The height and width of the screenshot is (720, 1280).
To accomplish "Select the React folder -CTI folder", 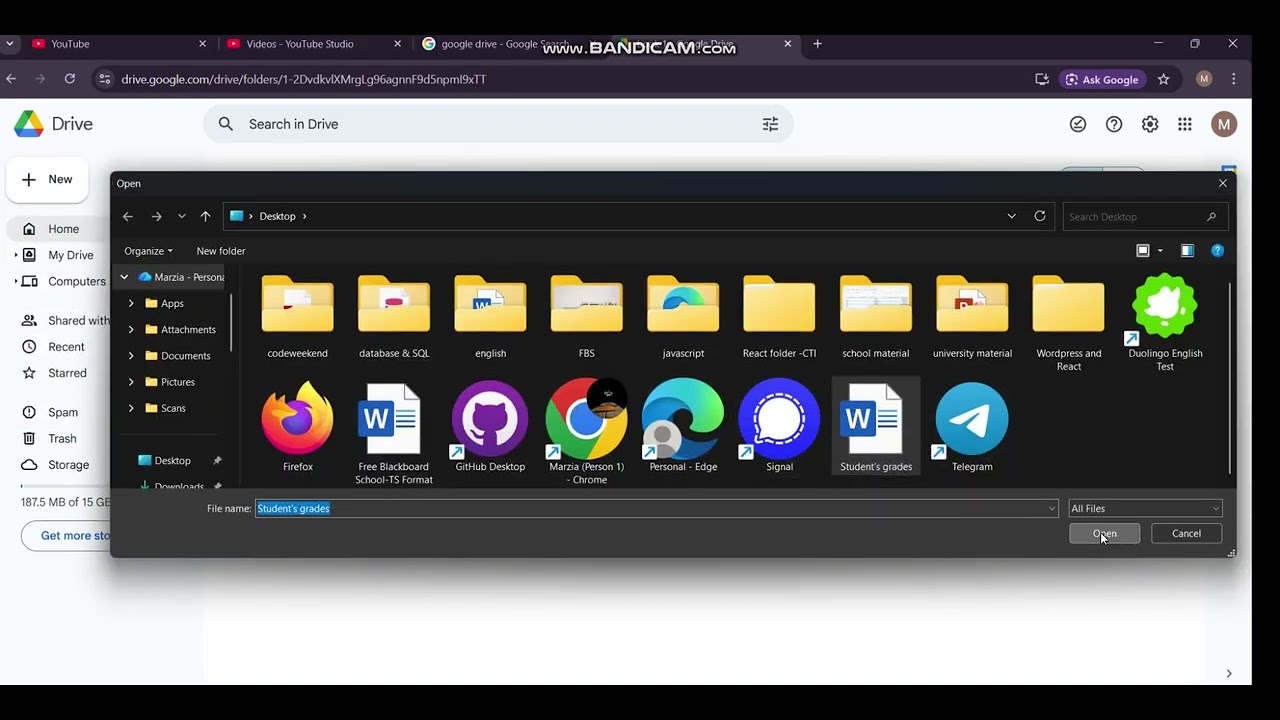I will [x=779, y=317].
